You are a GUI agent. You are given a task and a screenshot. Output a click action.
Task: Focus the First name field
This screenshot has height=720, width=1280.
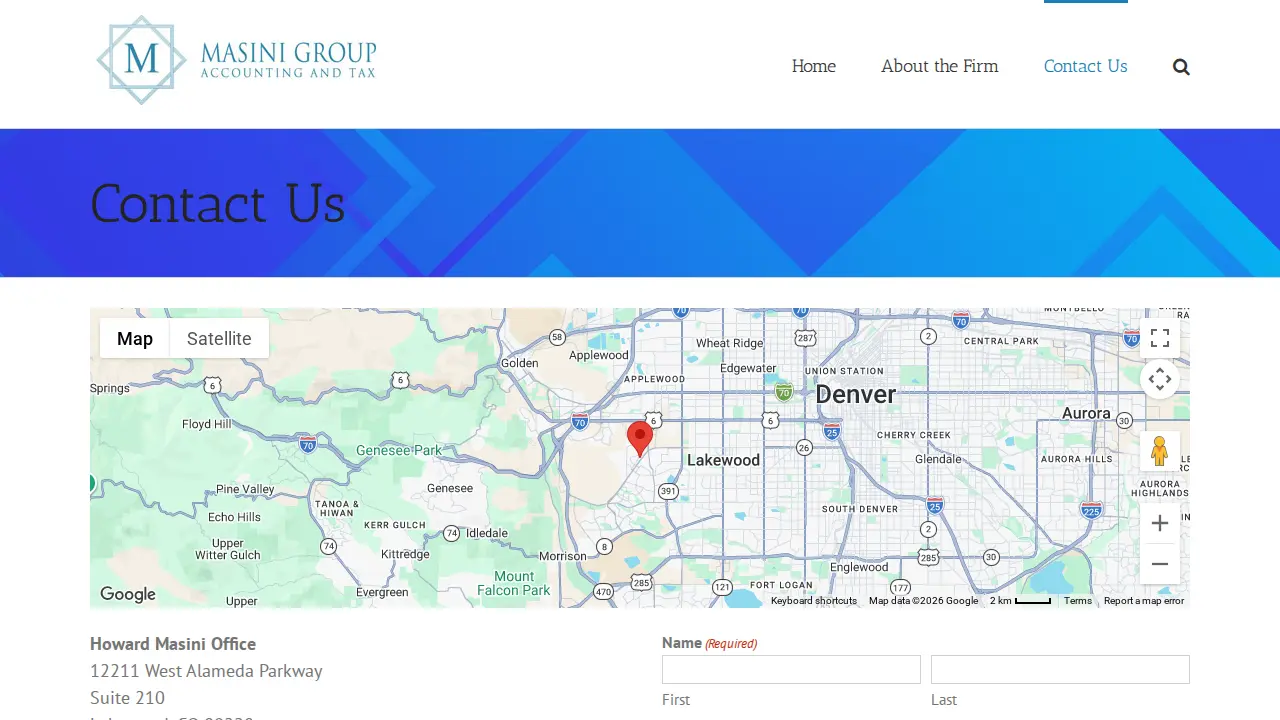[x=791, y=669]
